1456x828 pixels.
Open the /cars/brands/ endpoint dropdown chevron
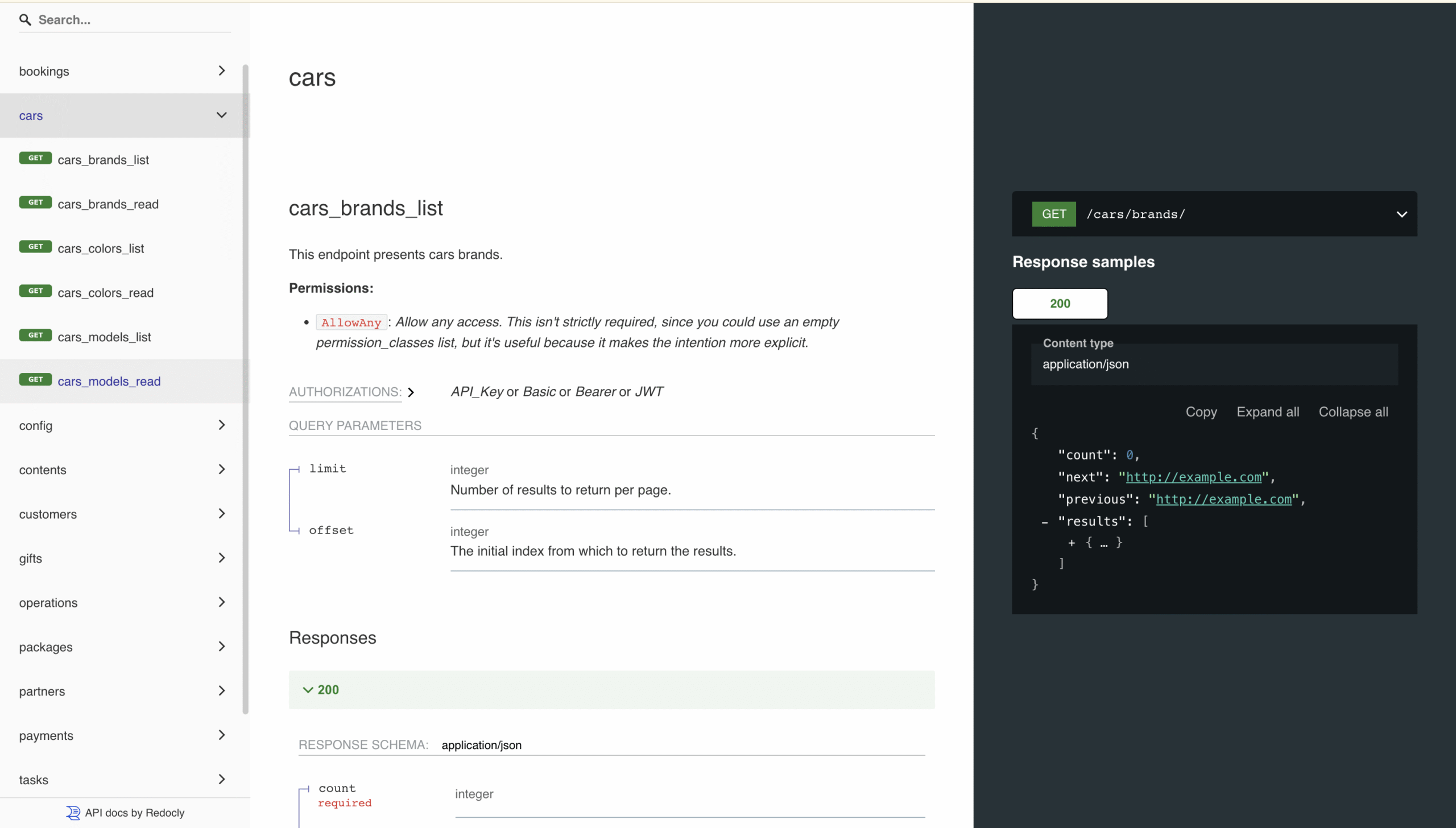(1401, 214)
